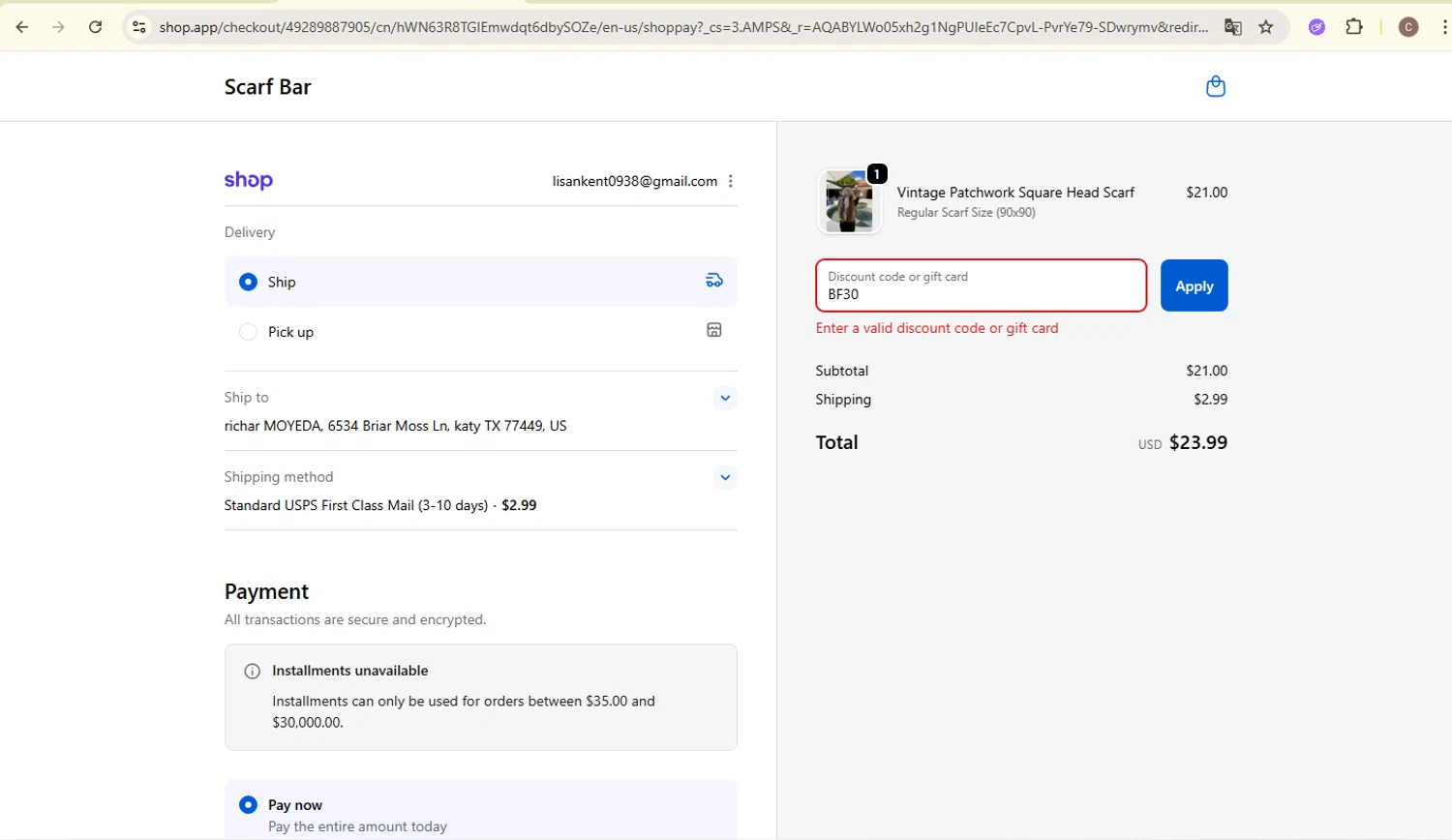Click Vintage Patchwork Square Head Scarf title

click(x=1015, y=193)
